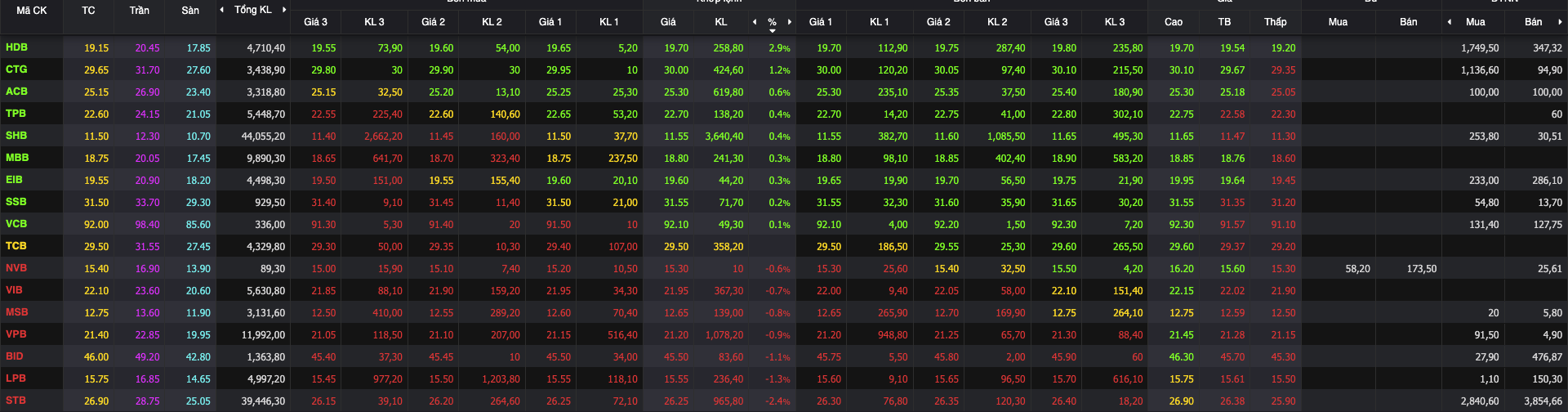Select STB percent change -2.4%
Screen dimensions: 1568x412
[777, 401]
